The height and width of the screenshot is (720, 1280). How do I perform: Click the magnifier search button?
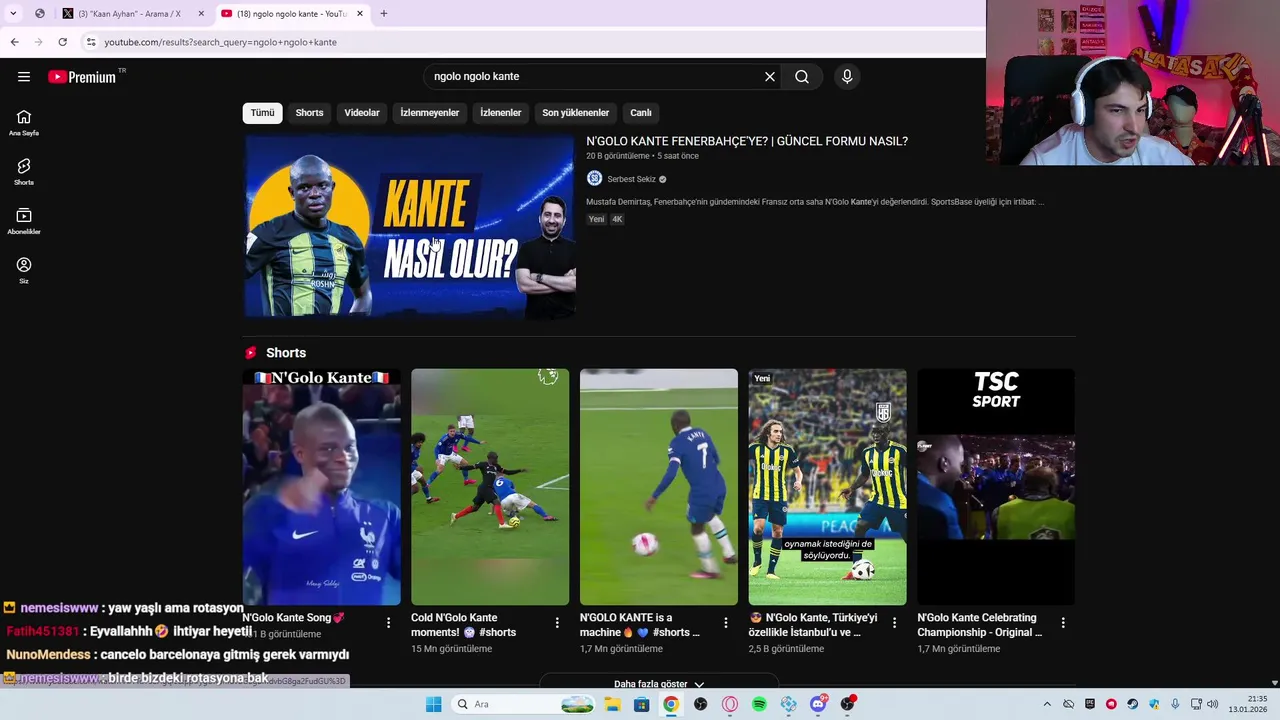(x=802, y=77)
